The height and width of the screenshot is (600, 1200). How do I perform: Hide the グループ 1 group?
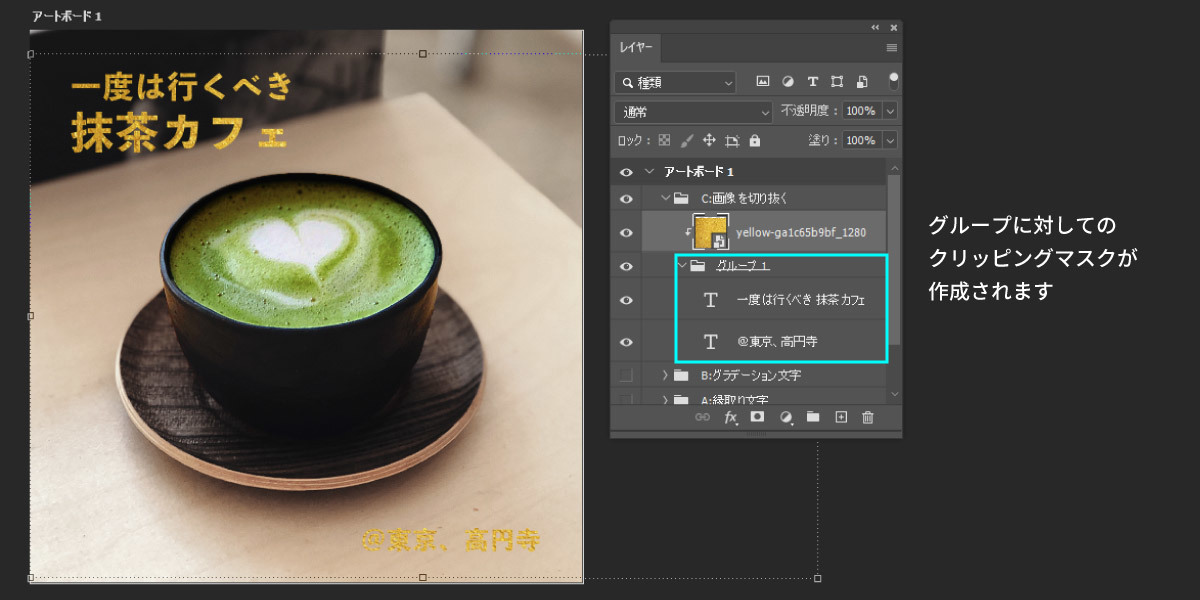coord(626,267)
